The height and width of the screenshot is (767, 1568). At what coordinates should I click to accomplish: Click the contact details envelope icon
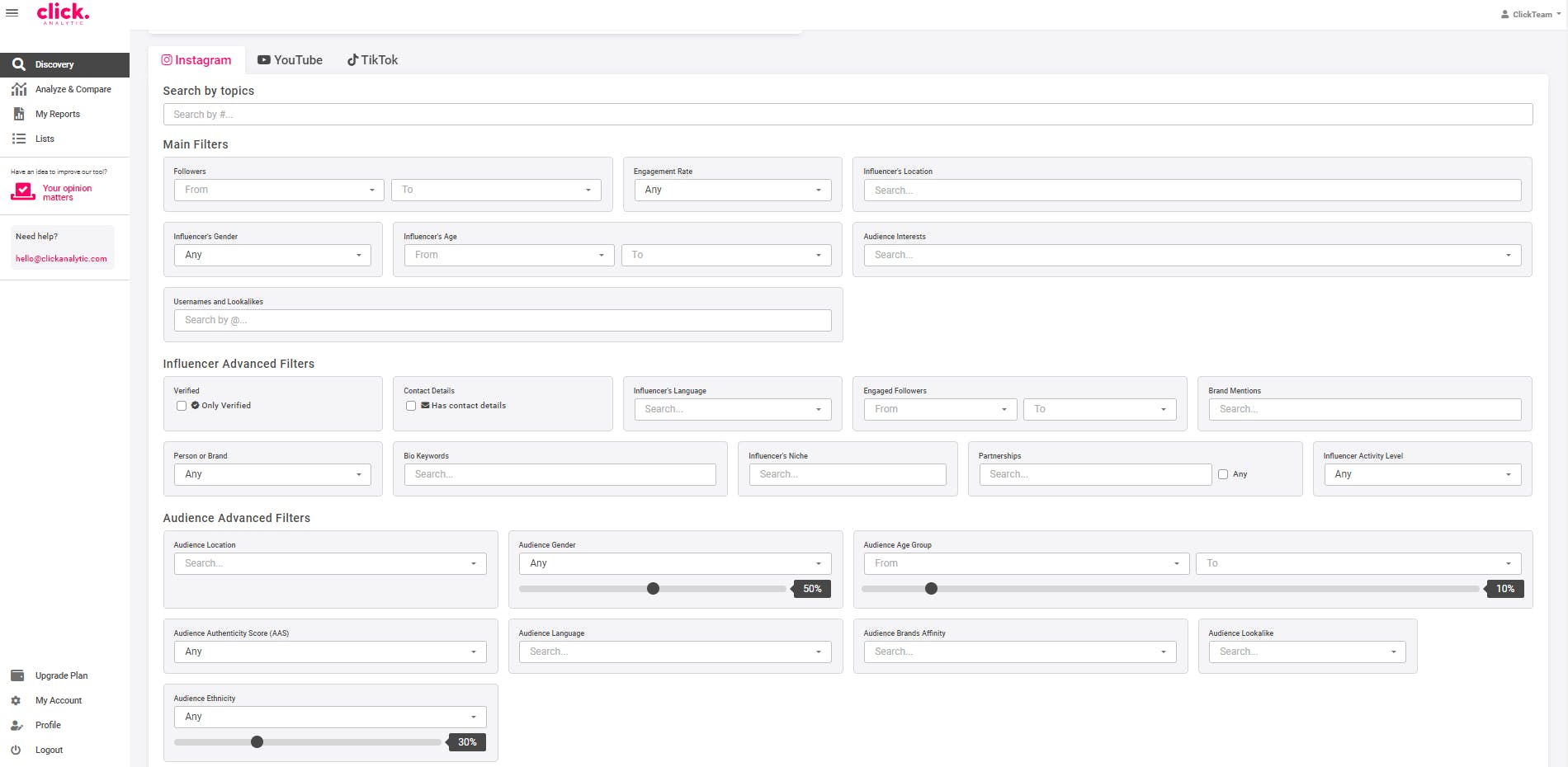pos(425,406)
